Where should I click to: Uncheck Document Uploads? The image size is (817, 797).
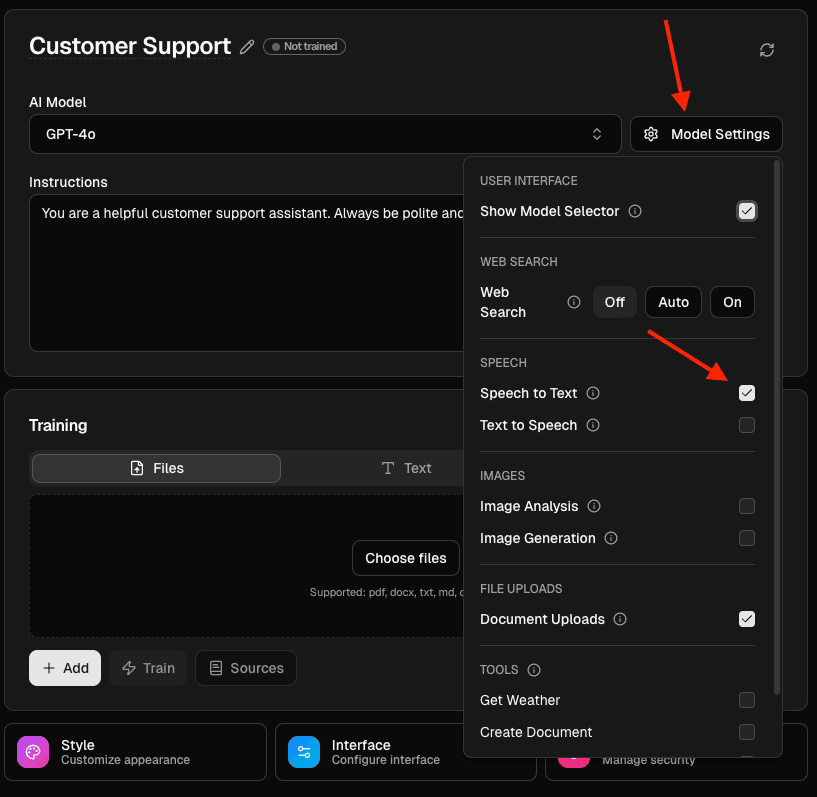[x=747, y=619]
